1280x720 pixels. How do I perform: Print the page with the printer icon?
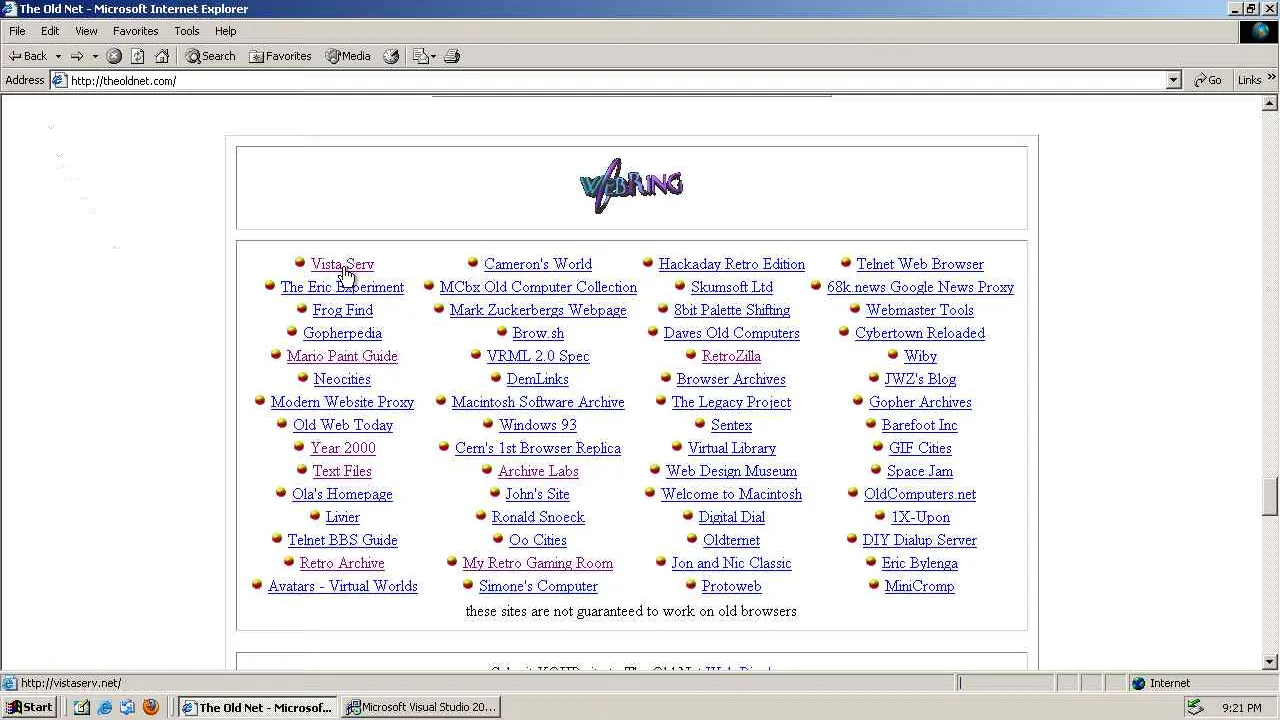click(x=452, y=56)
